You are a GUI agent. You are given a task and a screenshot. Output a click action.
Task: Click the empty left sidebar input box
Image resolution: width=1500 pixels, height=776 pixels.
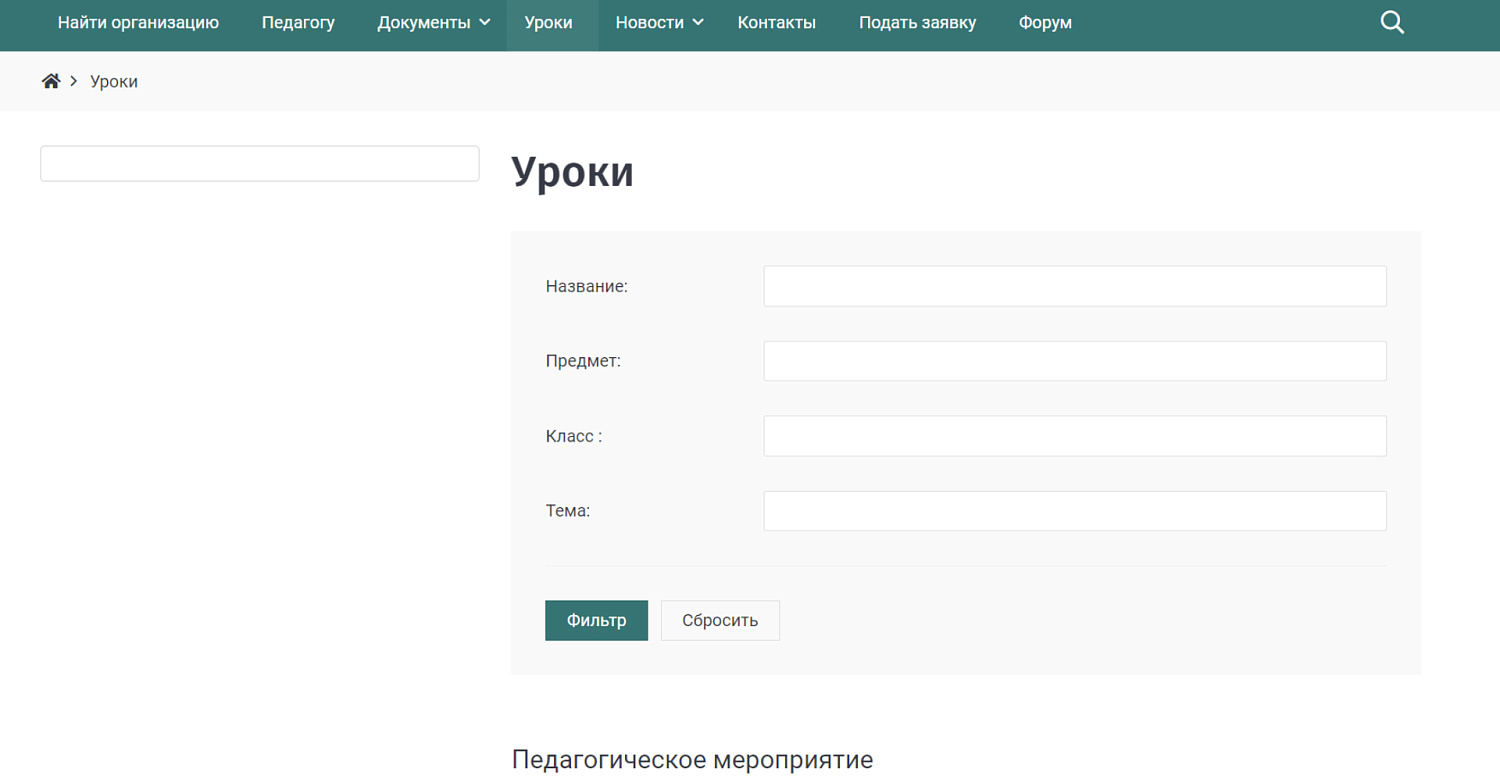coord(259,164)
